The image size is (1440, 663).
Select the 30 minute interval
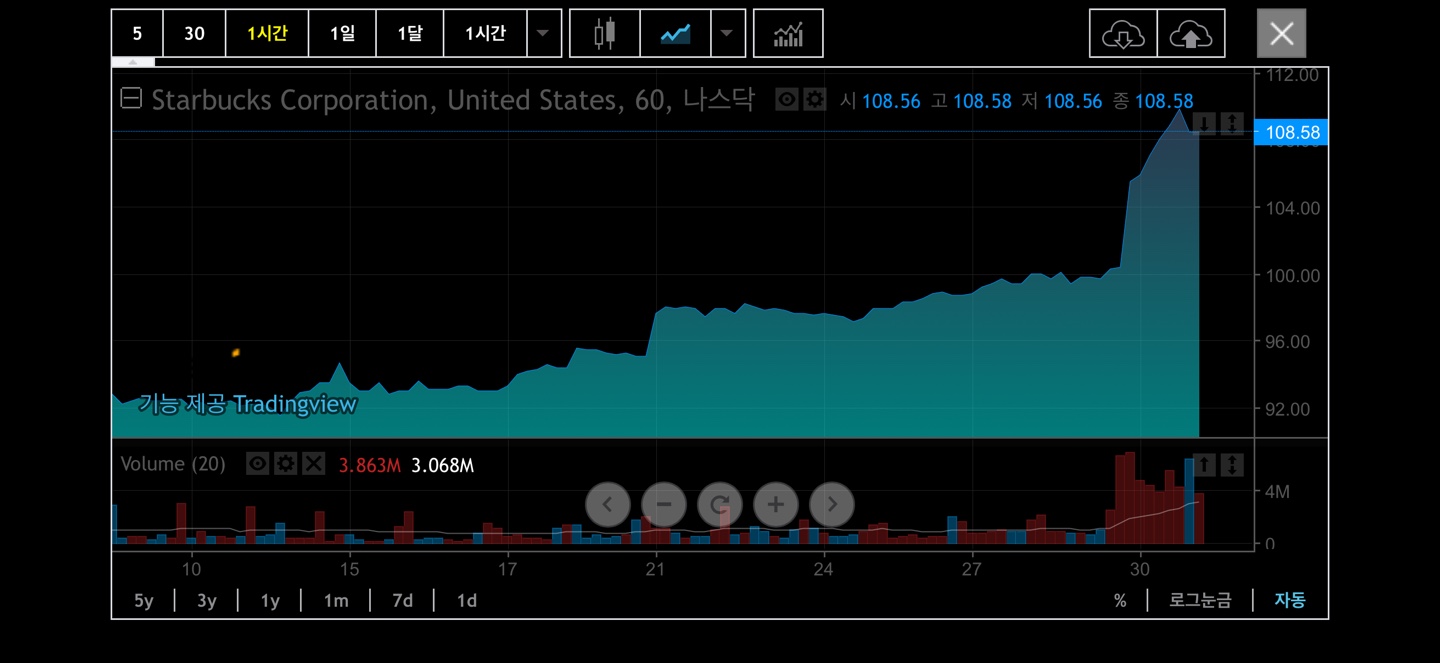(x=194, y=33)
